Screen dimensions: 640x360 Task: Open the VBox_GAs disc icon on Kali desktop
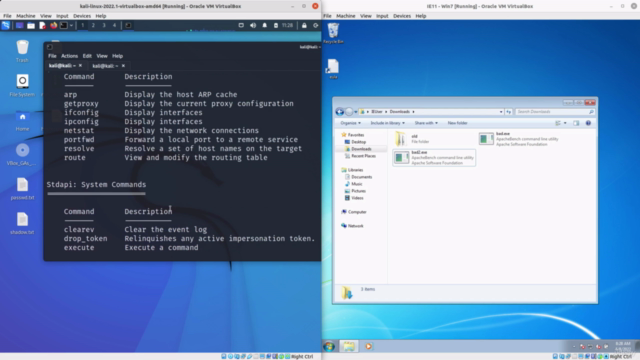click(22, 154)
